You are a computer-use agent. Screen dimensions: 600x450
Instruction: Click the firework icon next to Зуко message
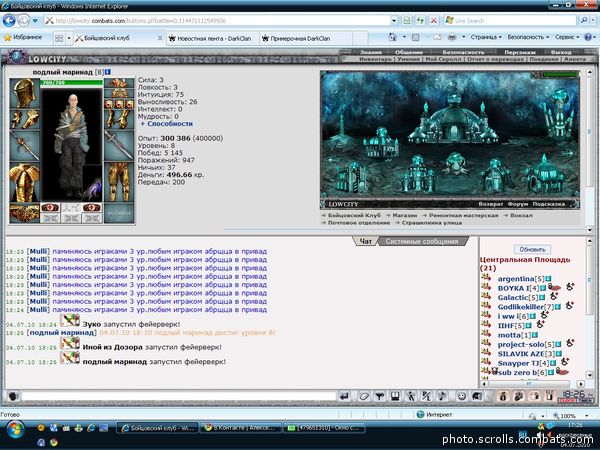coord(70,321)
